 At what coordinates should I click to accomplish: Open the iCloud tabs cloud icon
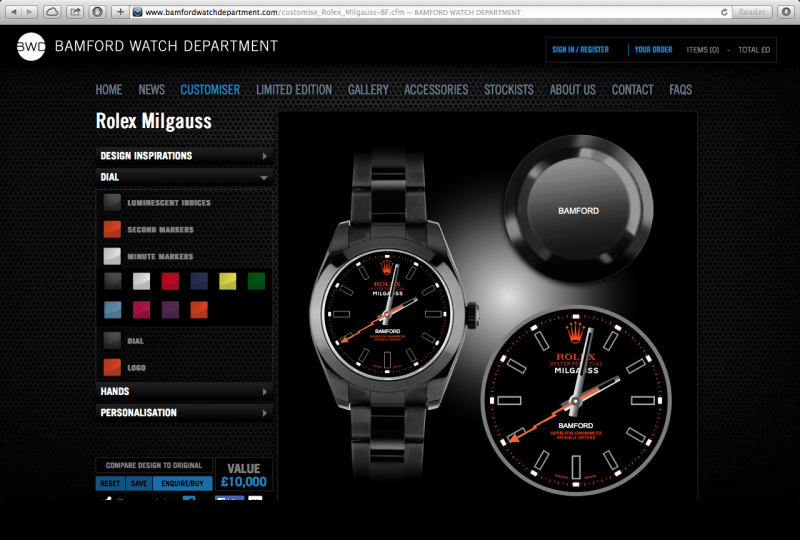[x=52, y=12]
